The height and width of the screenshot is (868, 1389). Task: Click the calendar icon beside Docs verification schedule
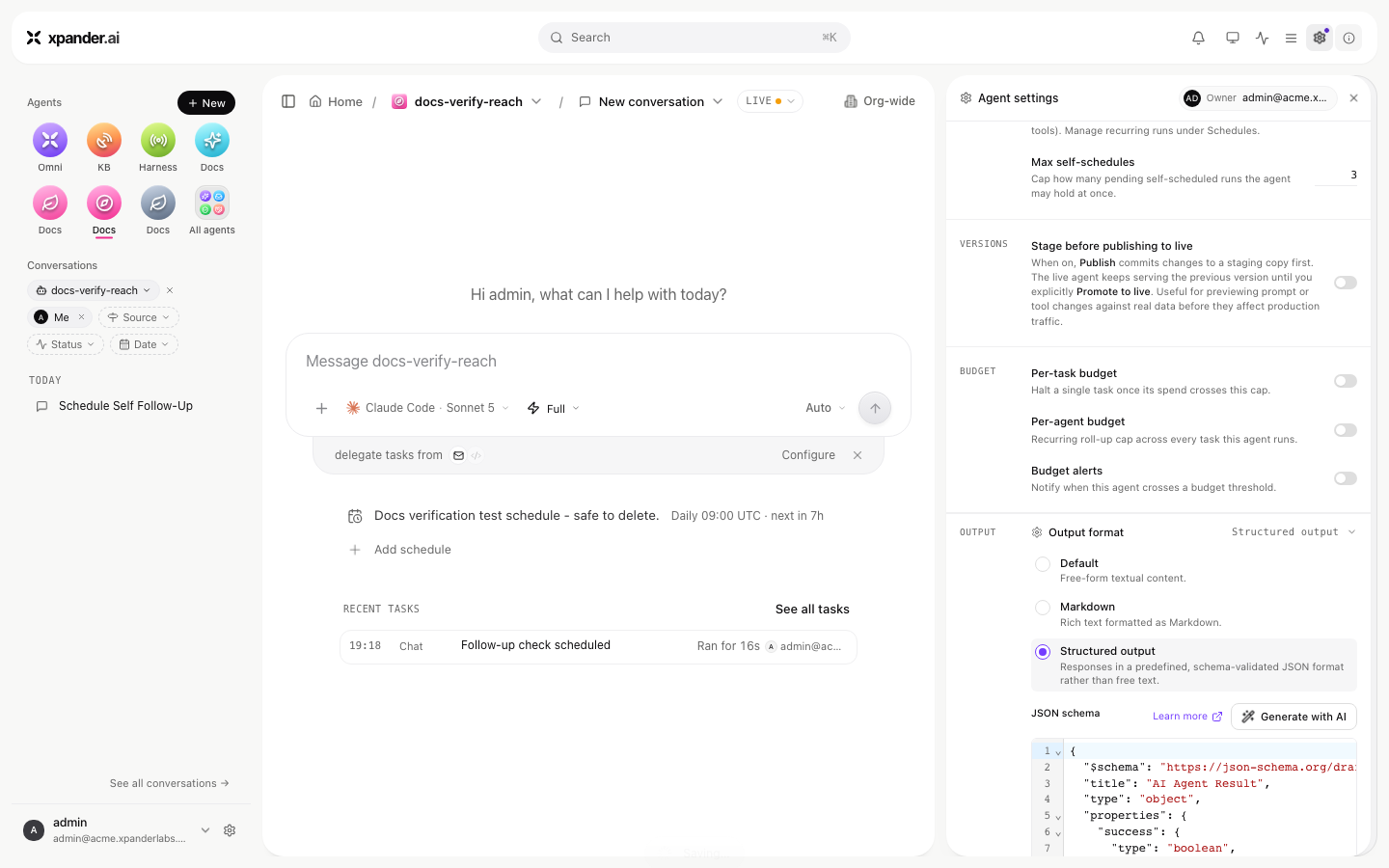(355, 516)
